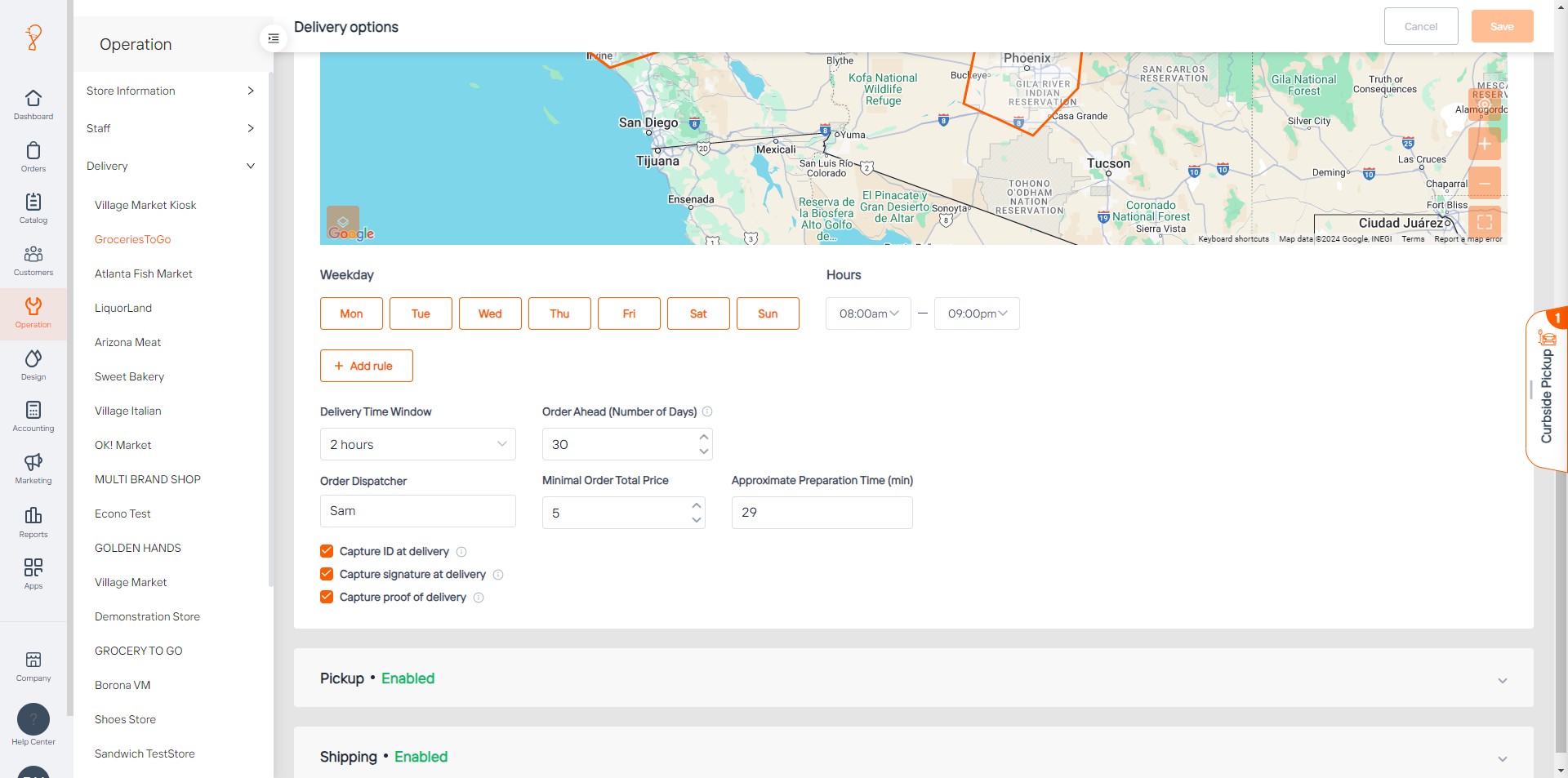Toggle Tuesday weekday button

coord(421,313)
